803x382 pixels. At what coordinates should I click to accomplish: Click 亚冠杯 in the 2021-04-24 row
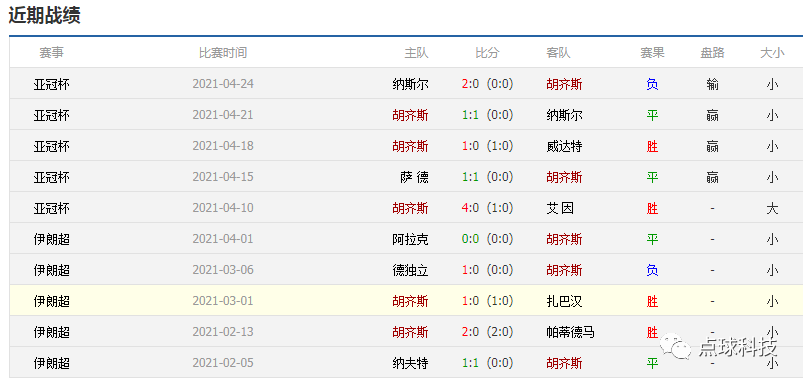pos(52,84)
